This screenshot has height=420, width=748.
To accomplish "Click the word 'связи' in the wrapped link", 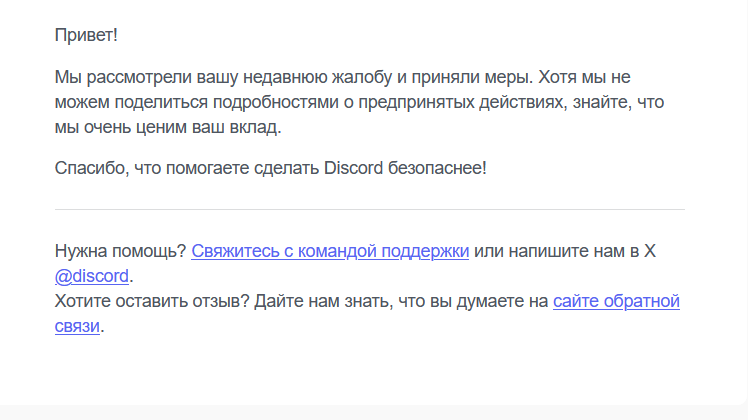I will tap(77, 326).
